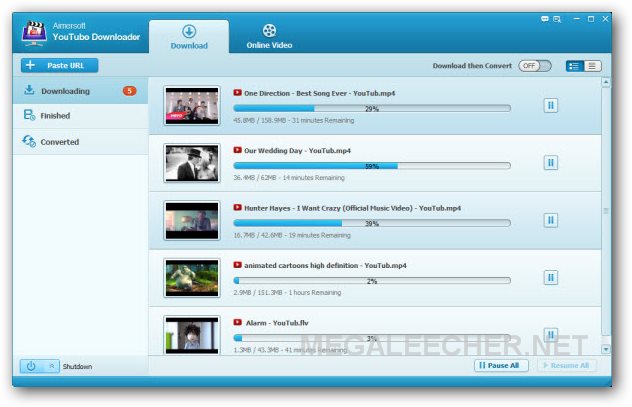Click YouTube icon beside One Direction title
Viewport: 632px width, 407px height.
(x=237, y=93)
